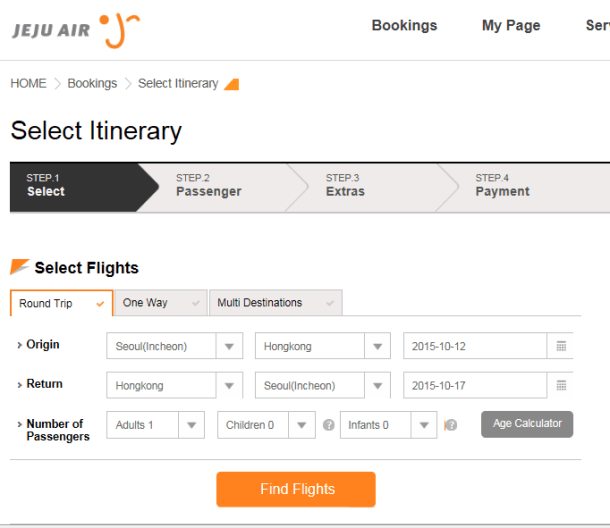This screenshot has height=528, width=610.
Task: Click STEP.2 Passenger in progress bar
Action: [223, 187]
